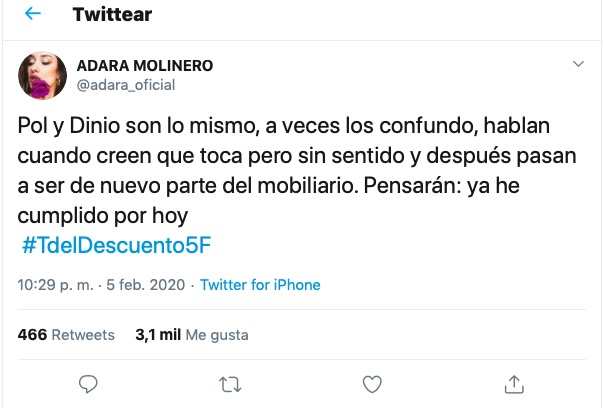The image size is (604, 408).
Task: Reply to Adara's tweet
Action: (x=87, y=383)
